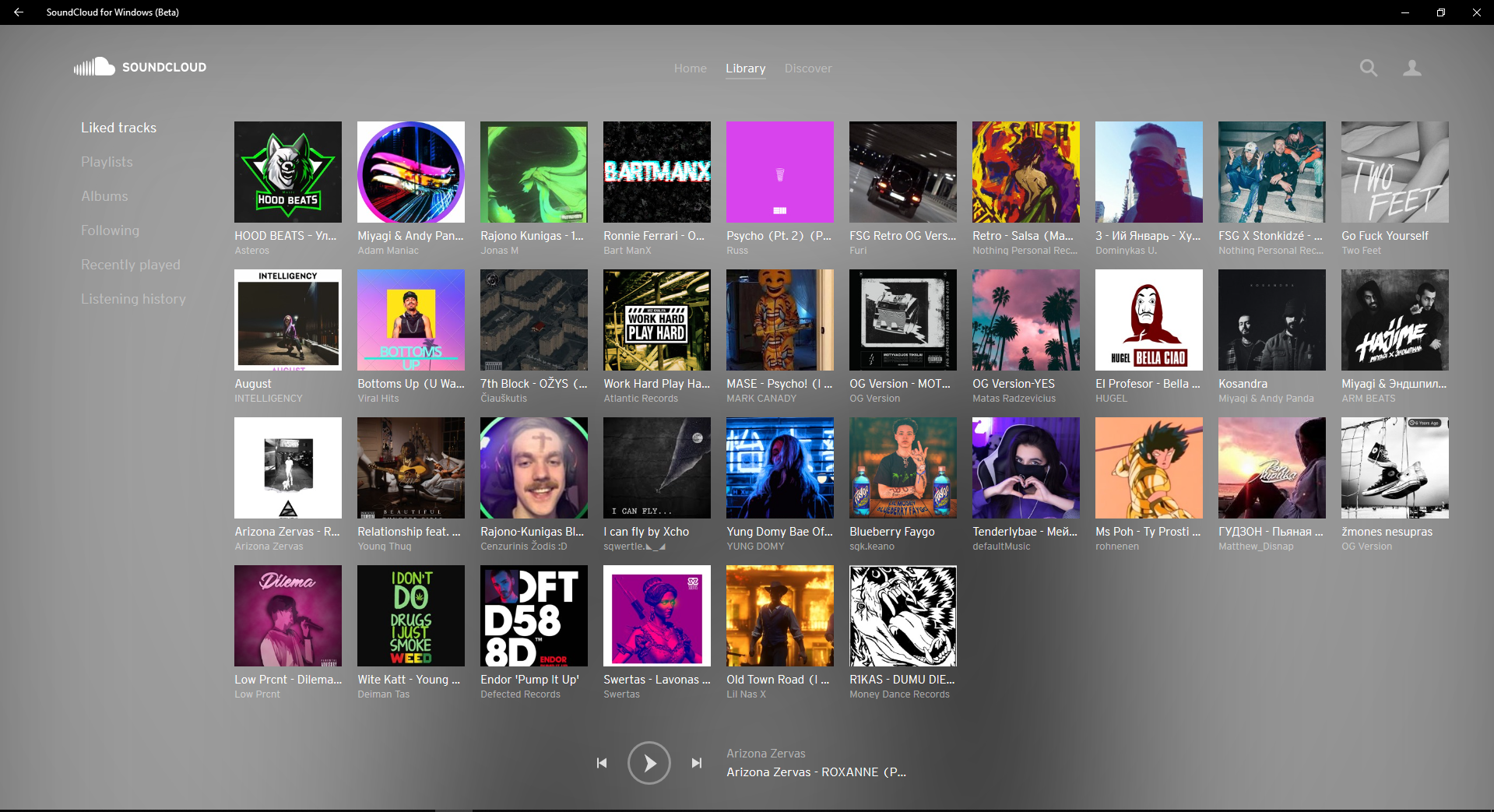Open the R1KAS - DUMU DIE artwork
The image size is (1494, 812).
903,616
